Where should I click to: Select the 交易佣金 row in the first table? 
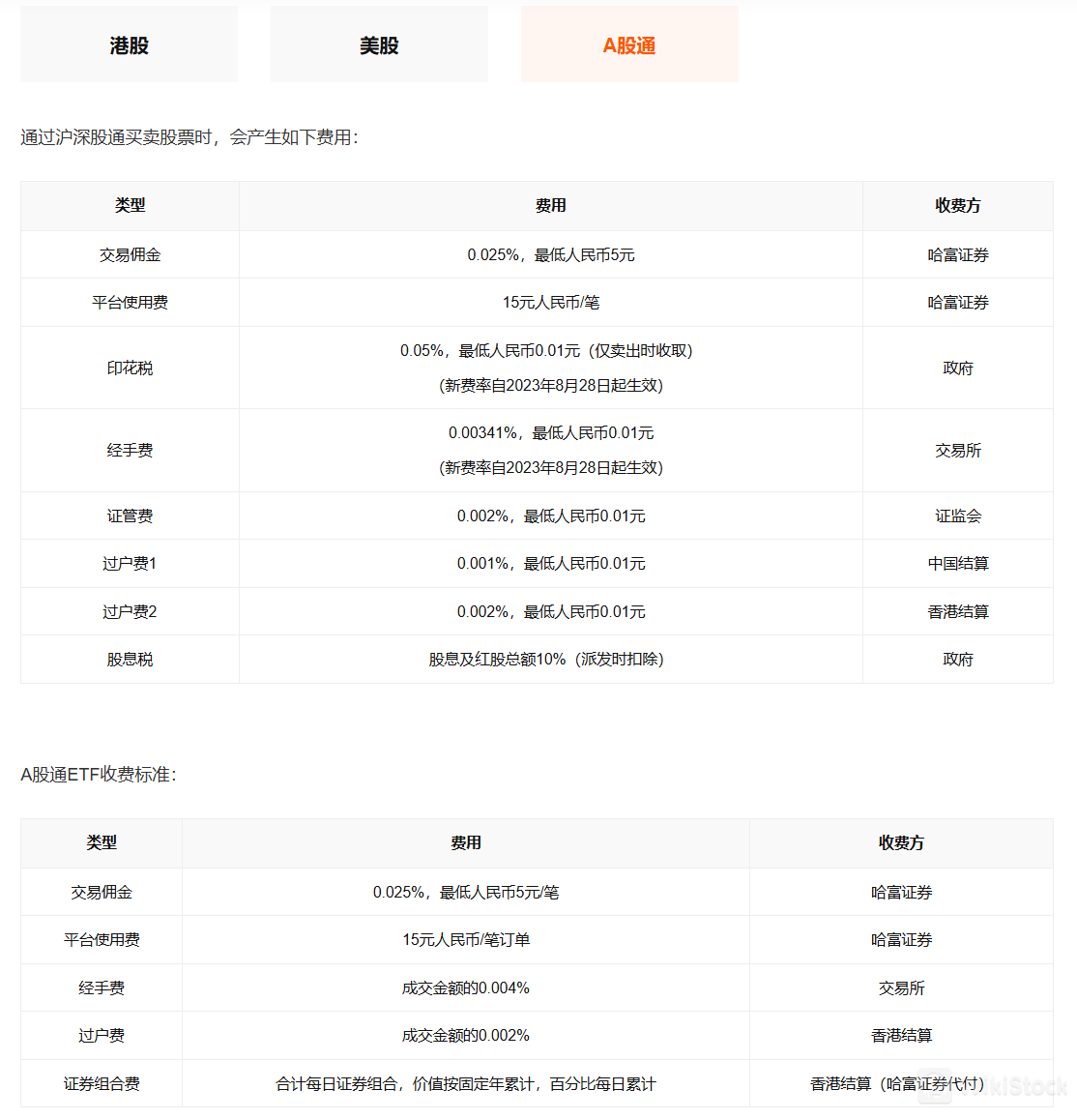pyautogui.click(x=129, y=254)
